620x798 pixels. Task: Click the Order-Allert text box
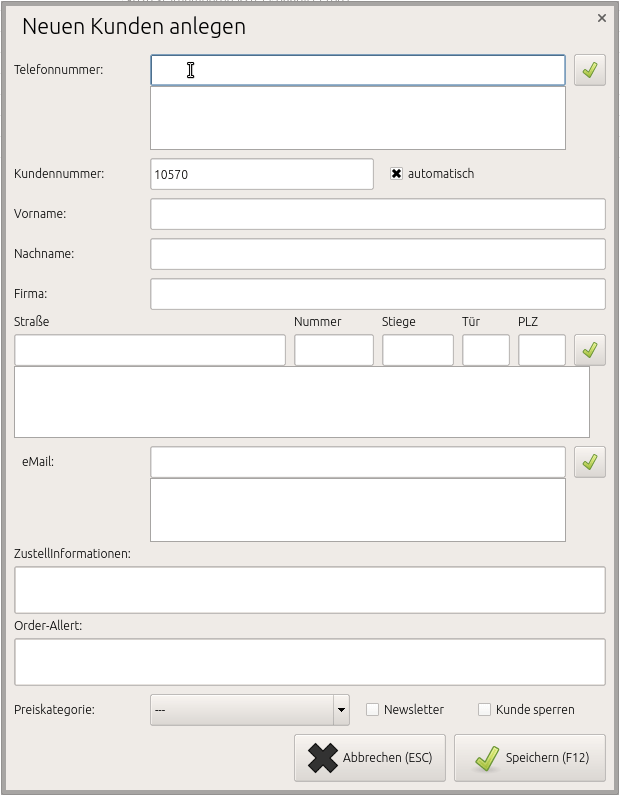pos(309,662)
